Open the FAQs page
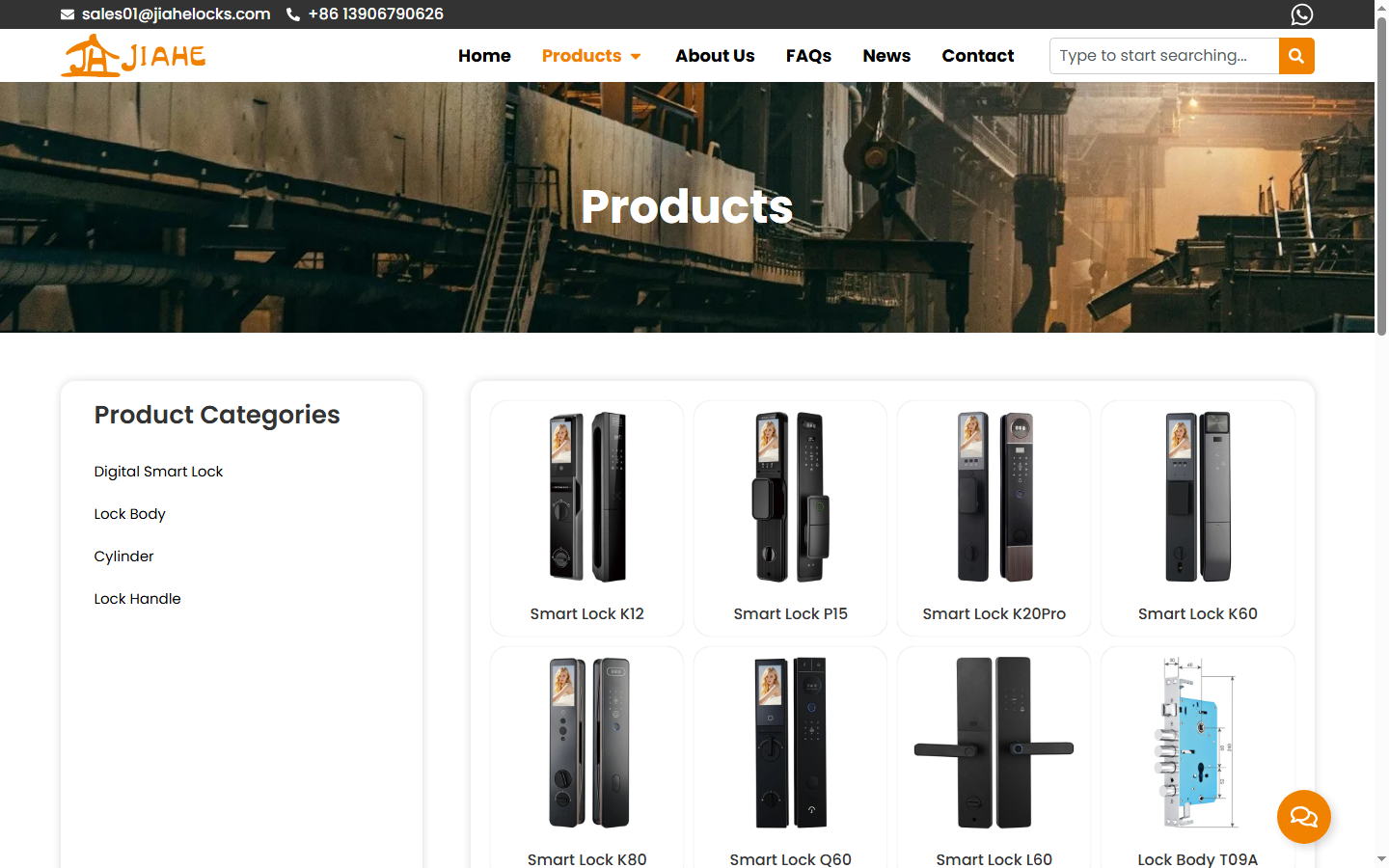The width and height of the screenshot is (1389, 868). pyautogui.click(x=808, y=56)
